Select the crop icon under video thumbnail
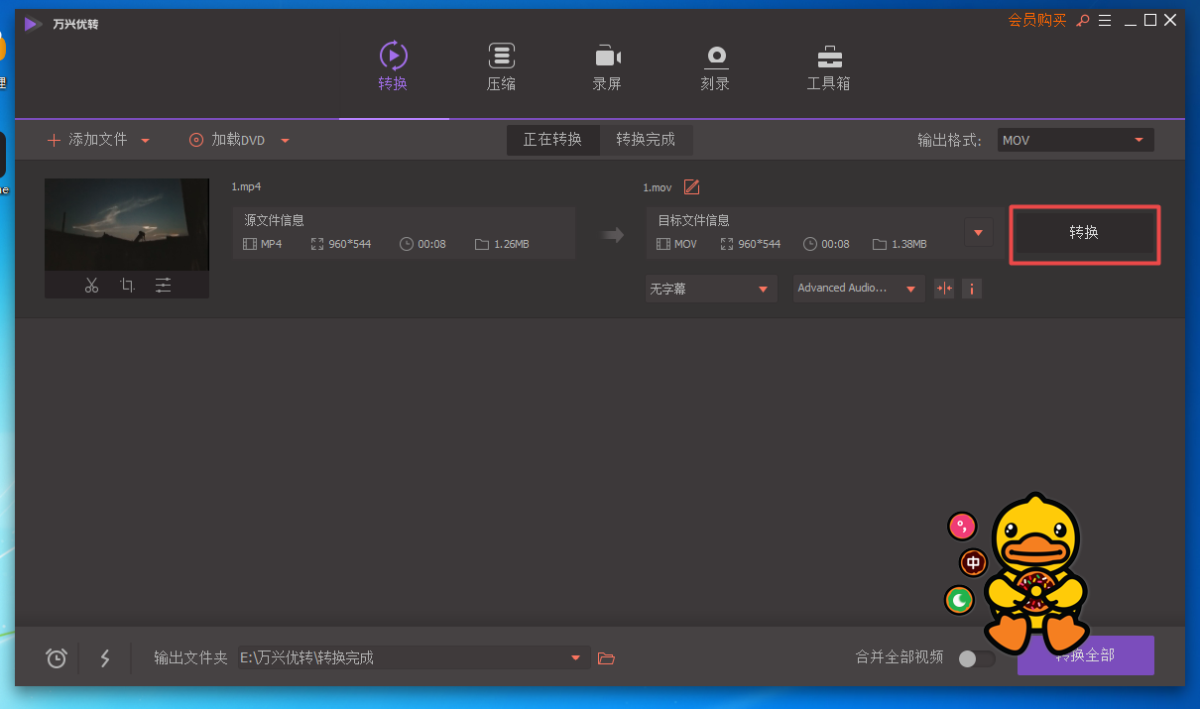The width and height of the screenshot is (1200, 709). [127, 286]
